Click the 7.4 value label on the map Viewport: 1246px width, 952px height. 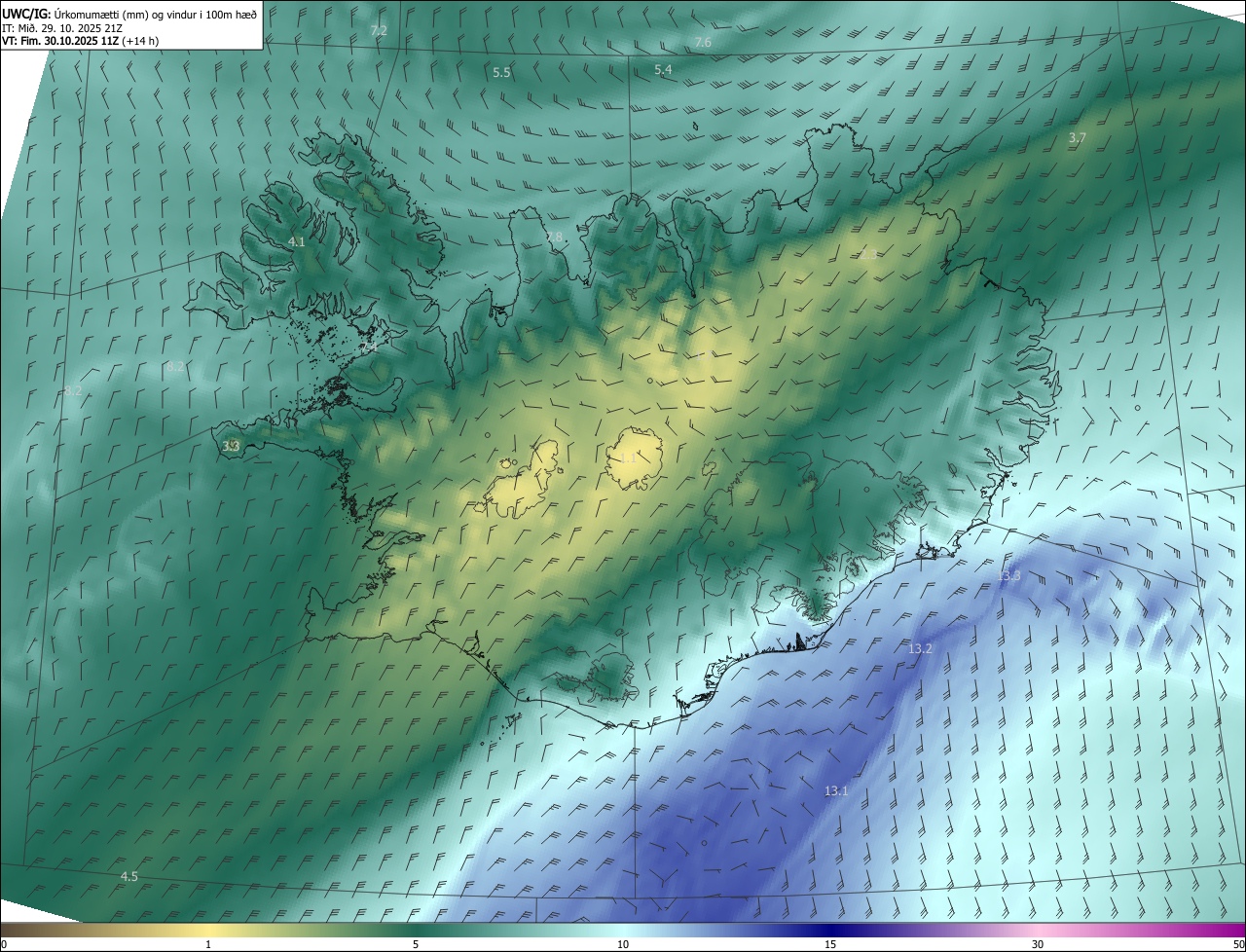point(369,347)
